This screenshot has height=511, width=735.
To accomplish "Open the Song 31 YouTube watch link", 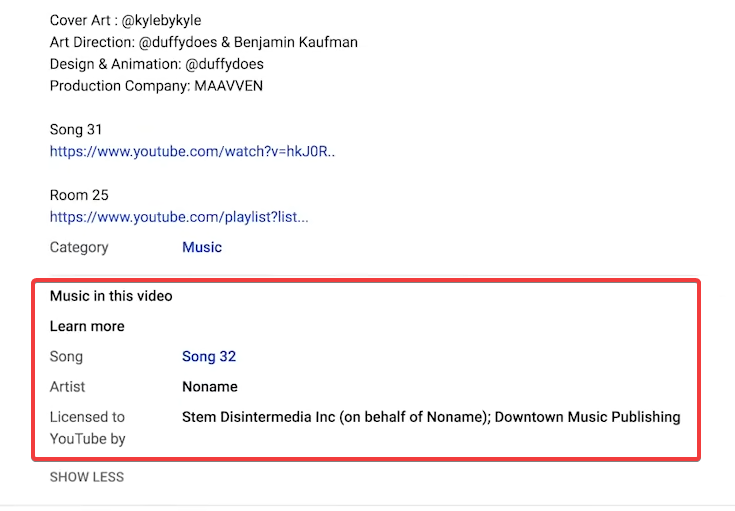I will (x=192, y=152).
